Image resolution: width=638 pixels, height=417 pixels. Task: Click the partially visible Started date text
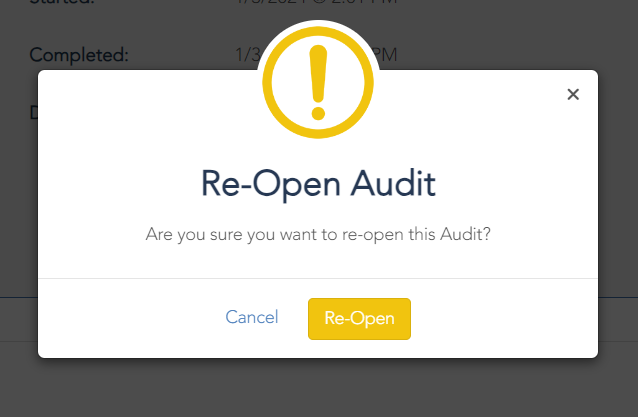(316, 2)
